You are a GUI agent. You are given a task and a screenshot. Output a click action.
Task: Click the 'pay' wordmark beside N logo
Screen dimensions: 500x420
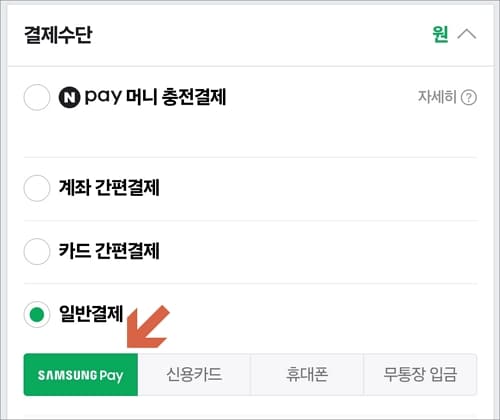coord(103,97)
